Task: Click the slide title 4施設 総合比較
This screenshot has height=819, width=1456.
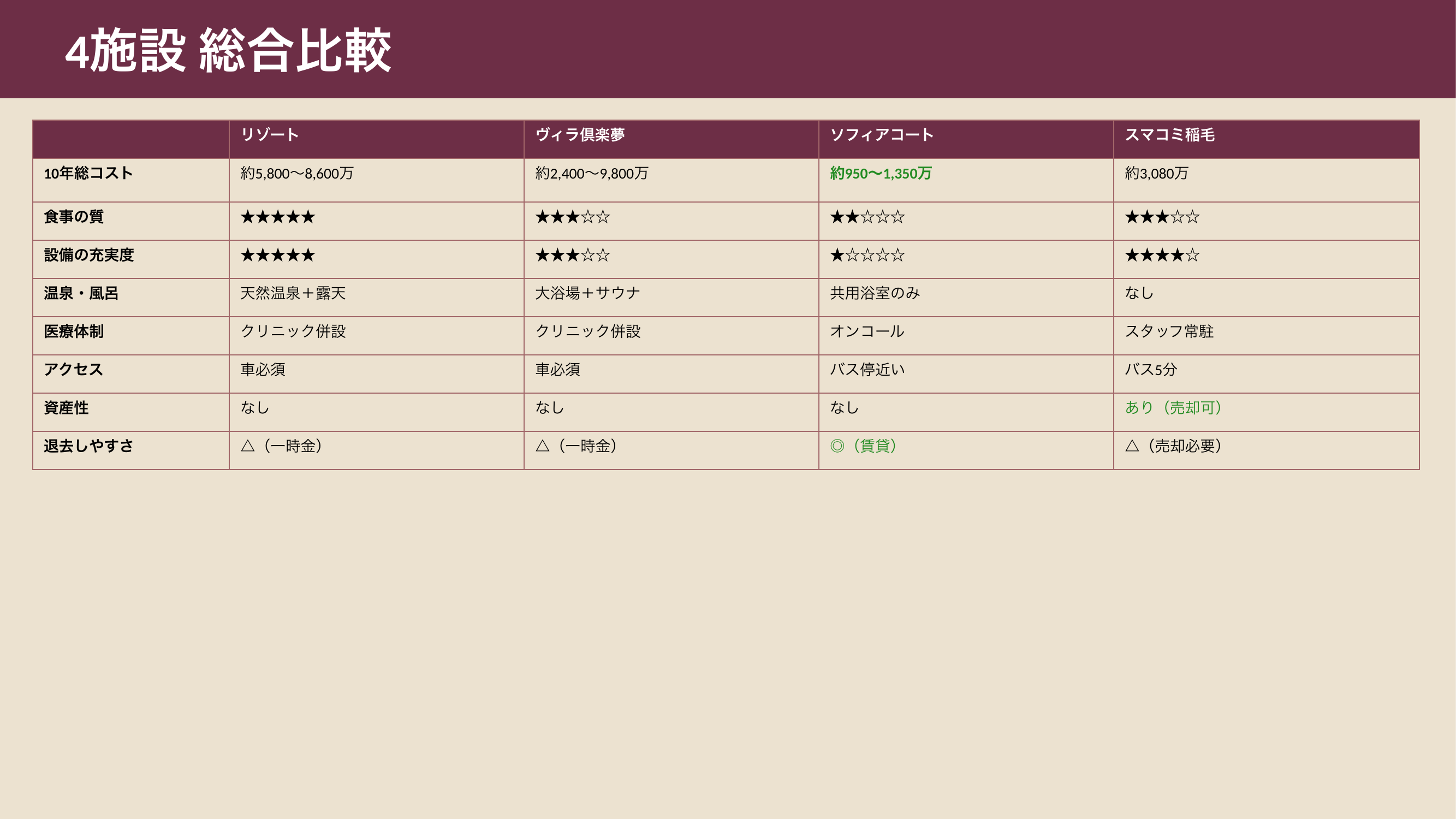Action: pyautogui.click(x=228, y=51)
